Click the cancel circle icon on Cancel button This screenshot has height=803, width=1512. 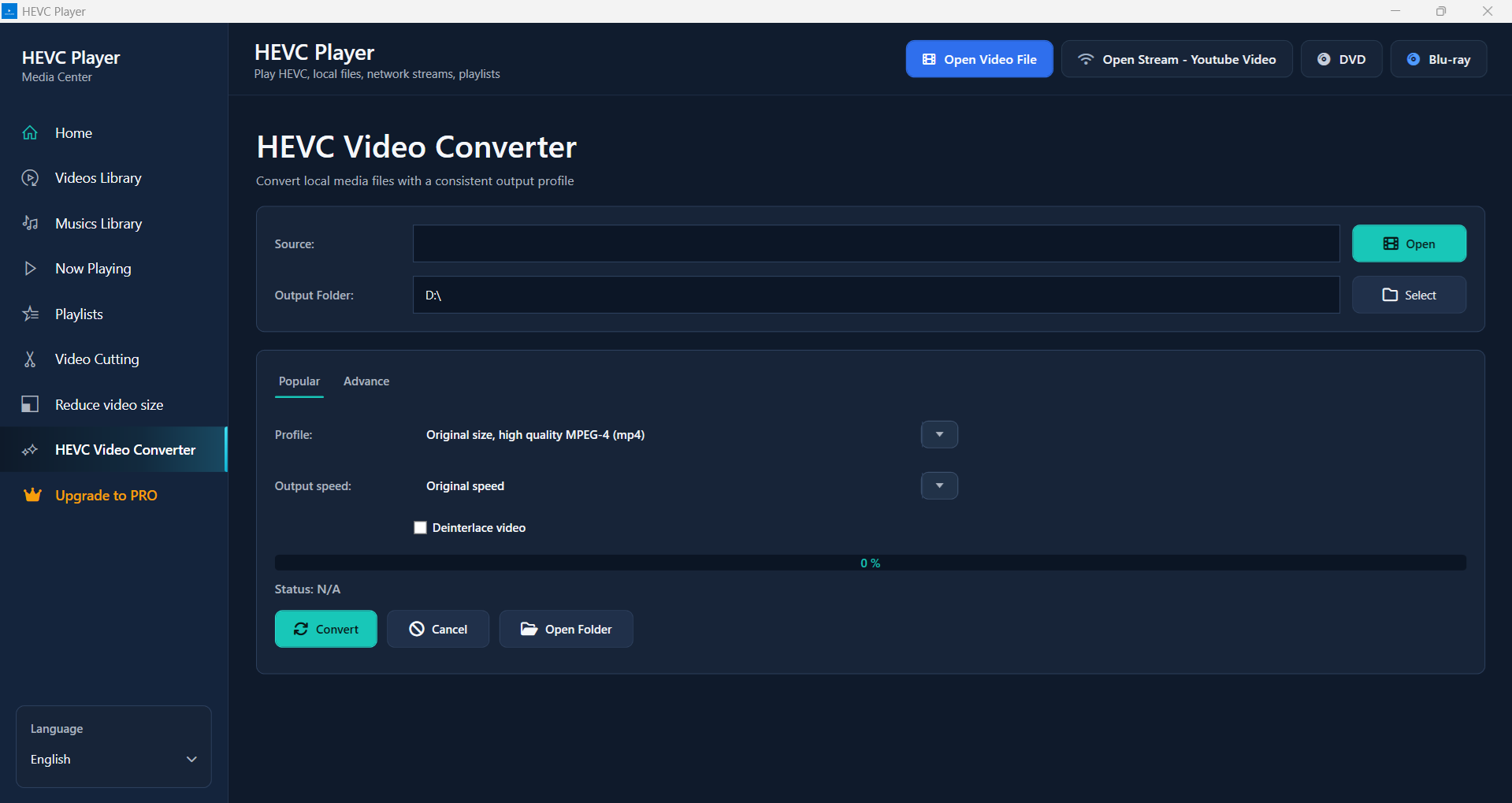(x=417, y=629)
